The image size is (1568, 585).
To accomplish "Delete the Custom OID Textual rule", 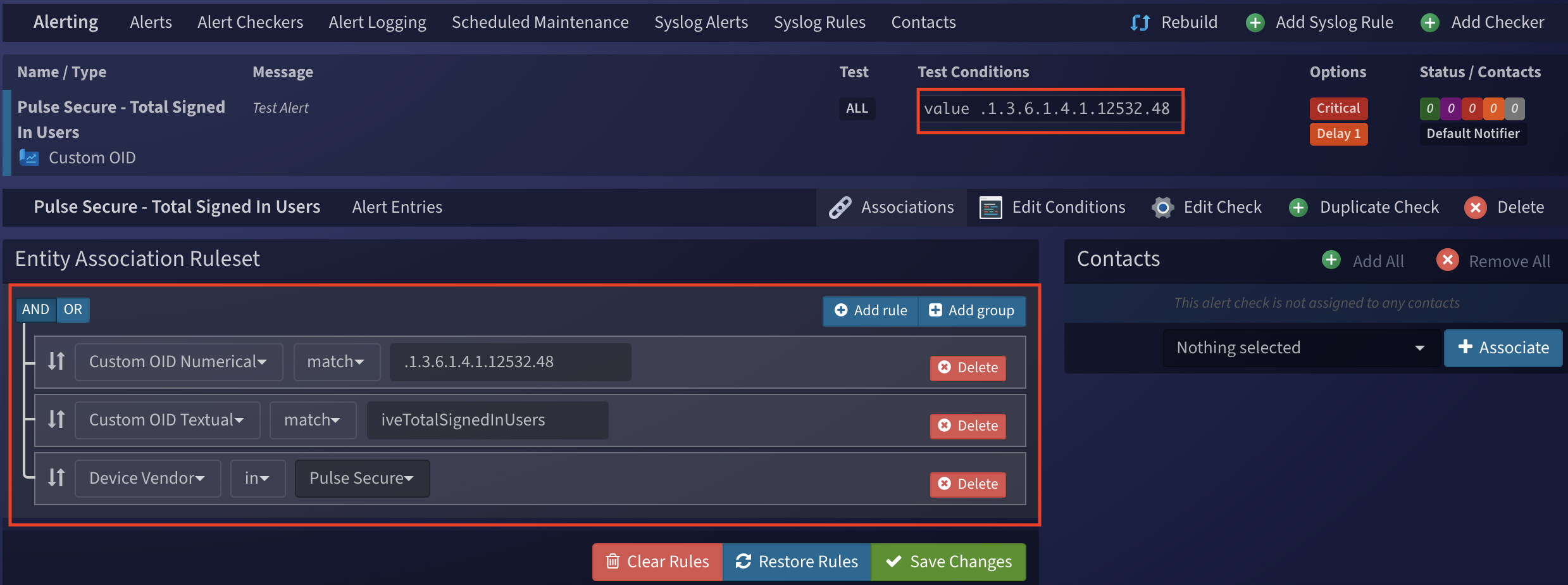I will (968, 425).
